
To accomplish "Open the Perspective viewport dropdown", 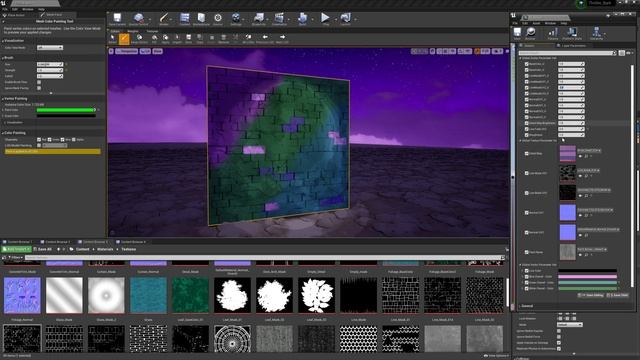I will tap(127, 51).
